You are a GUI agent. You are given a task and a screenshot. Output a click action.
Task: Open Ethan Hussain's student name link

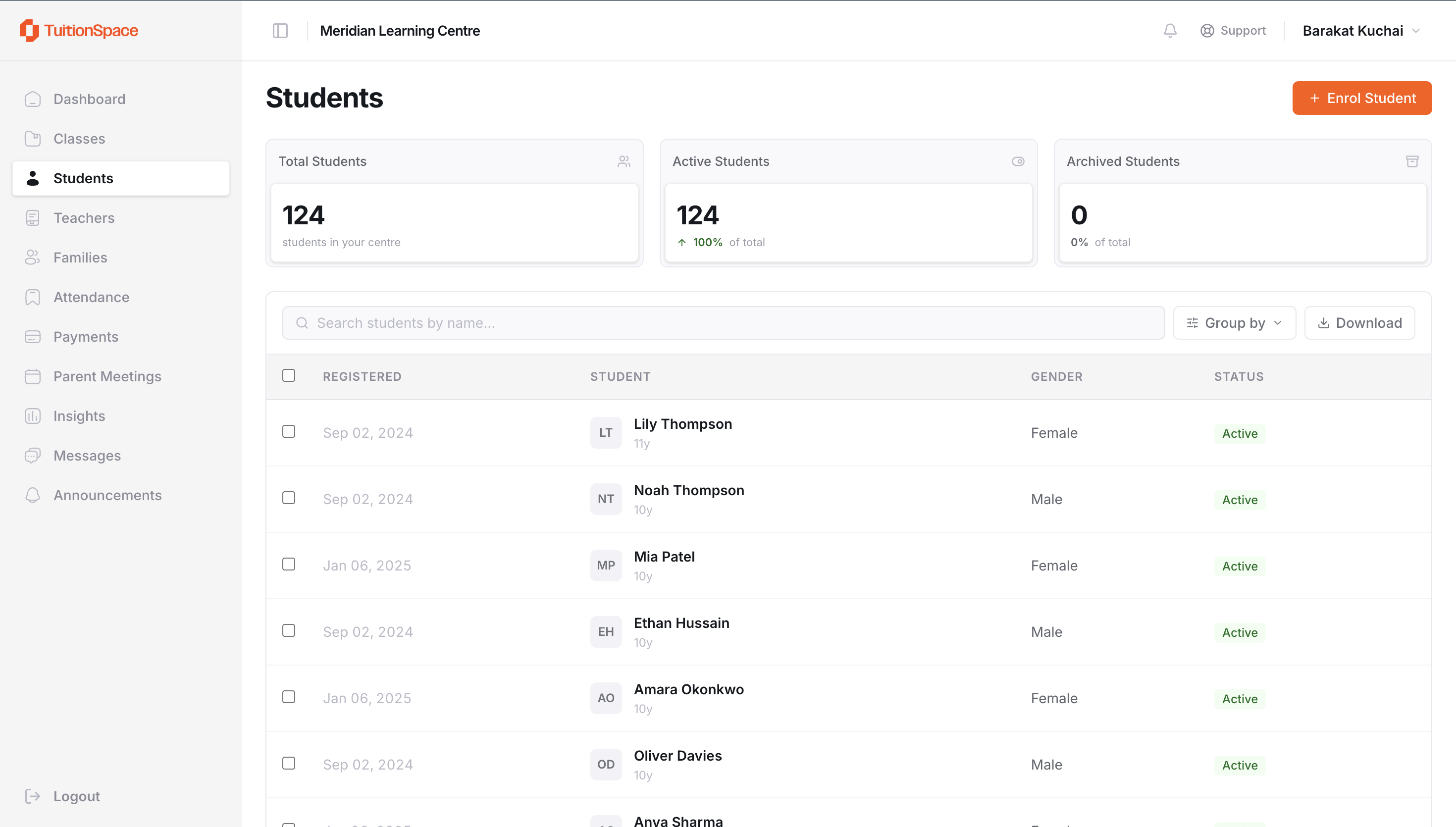[x=681, y=623]
